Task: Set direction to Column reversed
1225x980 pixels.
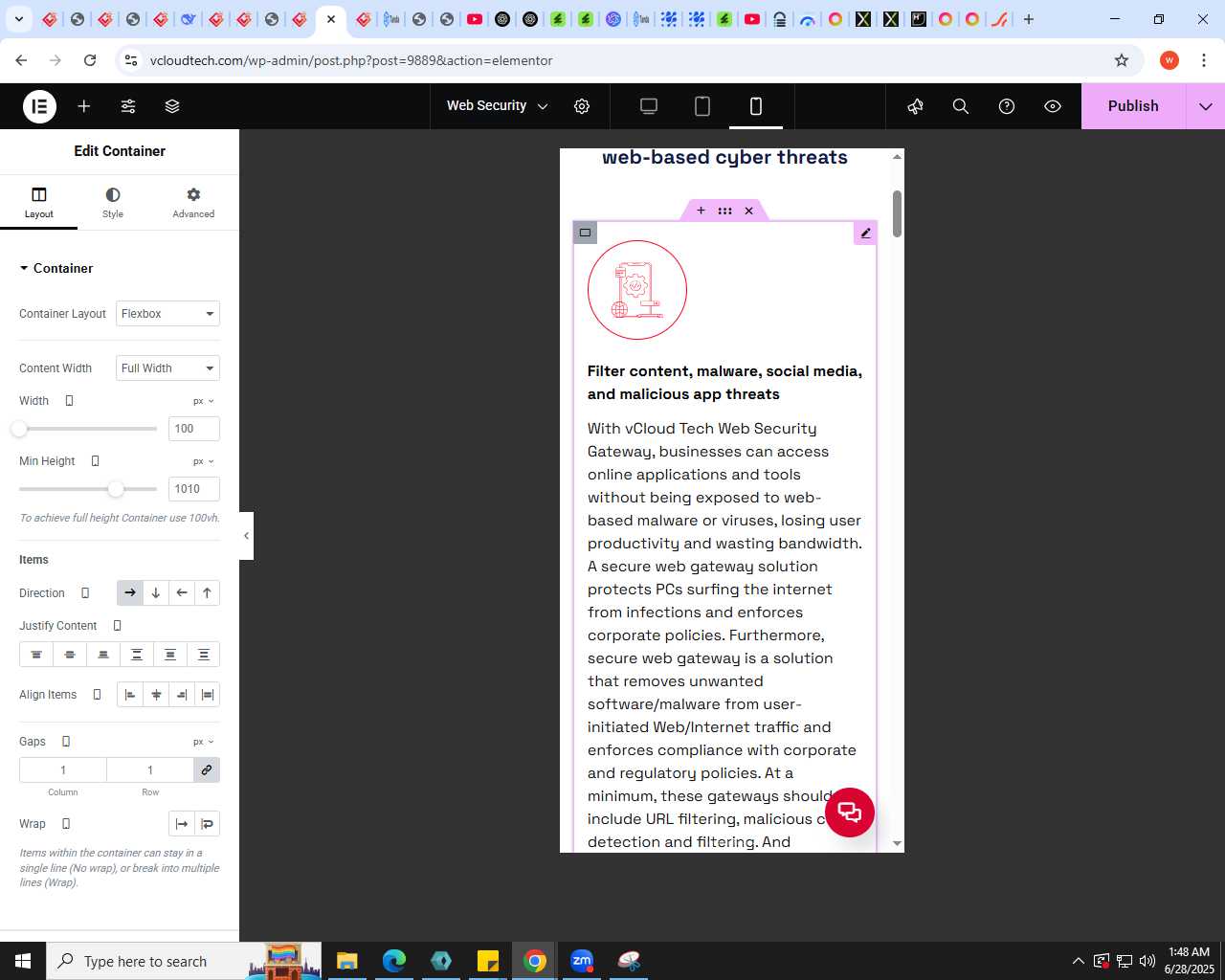Action: point(207,593)
